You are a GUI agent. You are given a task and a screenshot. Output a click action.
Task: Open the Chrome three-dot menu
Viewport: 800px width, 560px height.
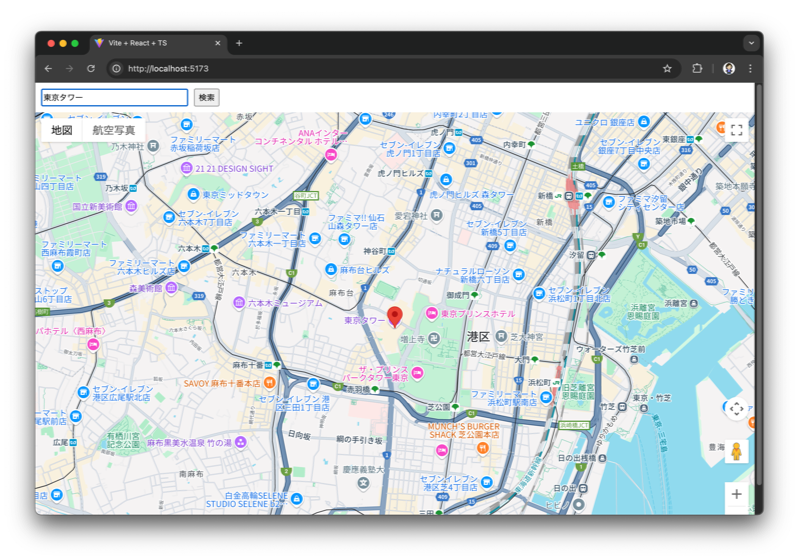click(750, 68)
